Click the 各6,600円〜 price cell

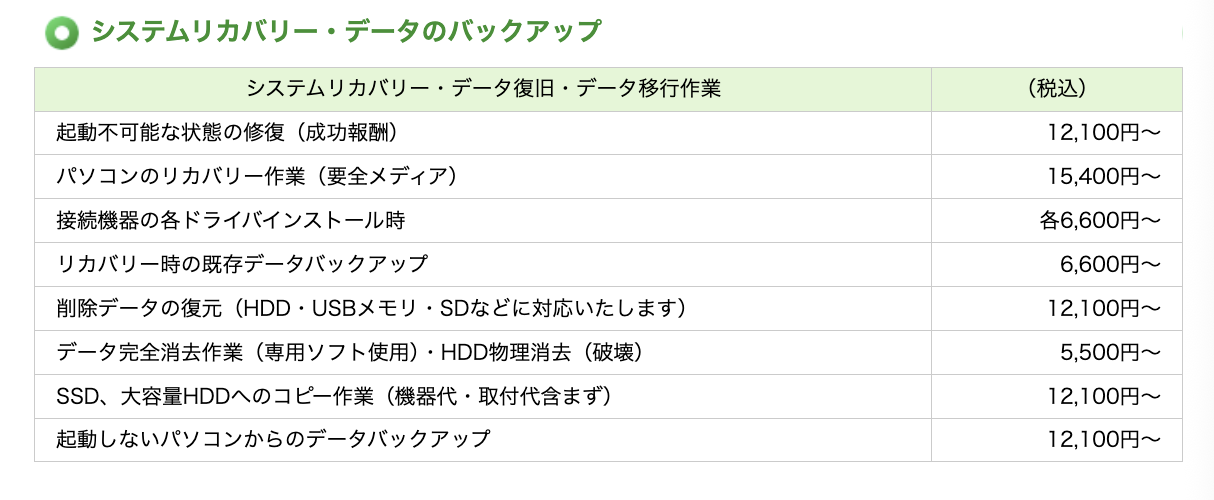1099,221
